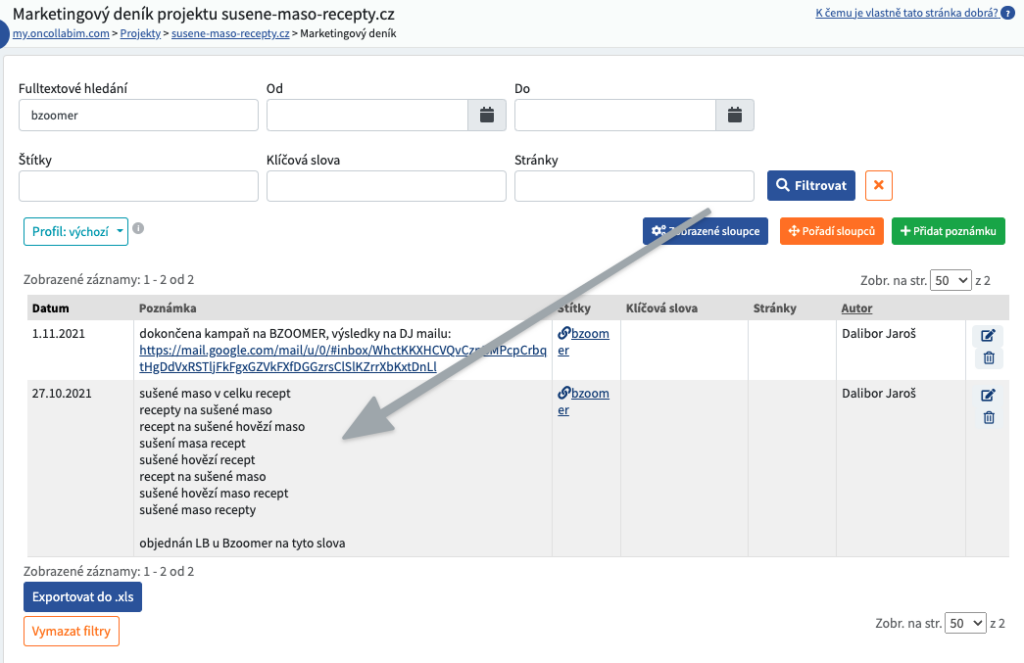Click the Datum column header
This screenshot has height=663, width=1024.
[x=50, y=308]
